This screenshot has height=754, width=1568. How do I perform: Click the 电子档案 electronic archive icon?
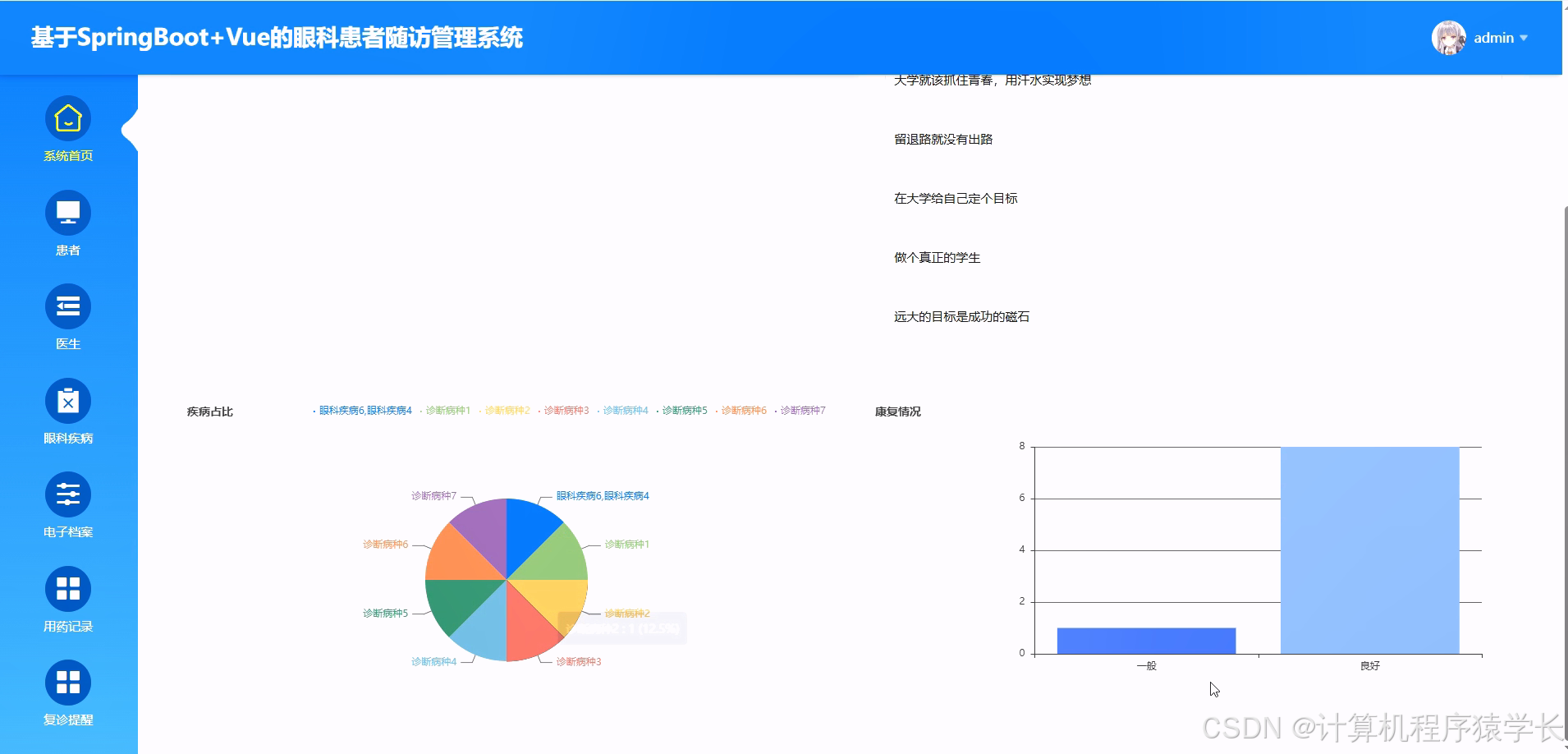pyautogui.click(x=68, y=494)
